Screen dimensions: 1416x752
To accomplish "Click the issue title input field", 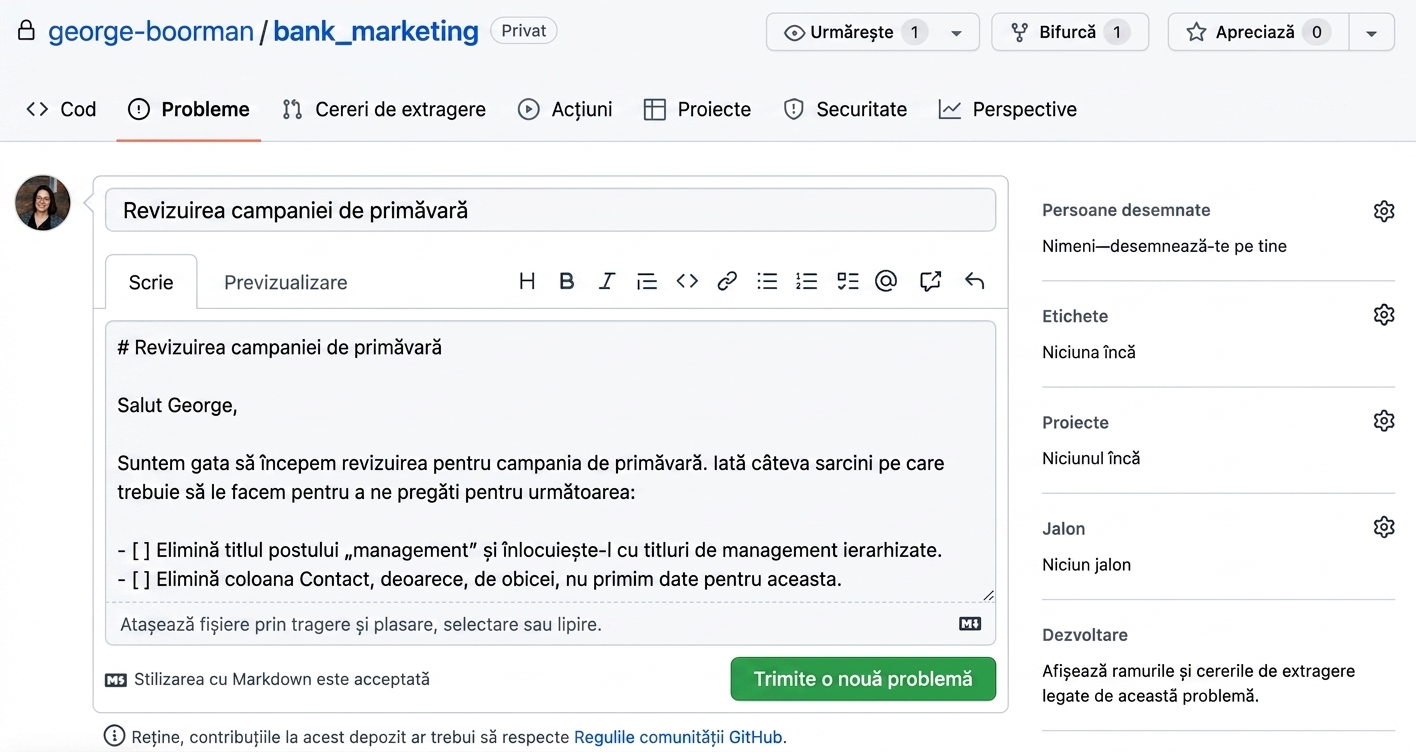I will [x=550, y=210].
